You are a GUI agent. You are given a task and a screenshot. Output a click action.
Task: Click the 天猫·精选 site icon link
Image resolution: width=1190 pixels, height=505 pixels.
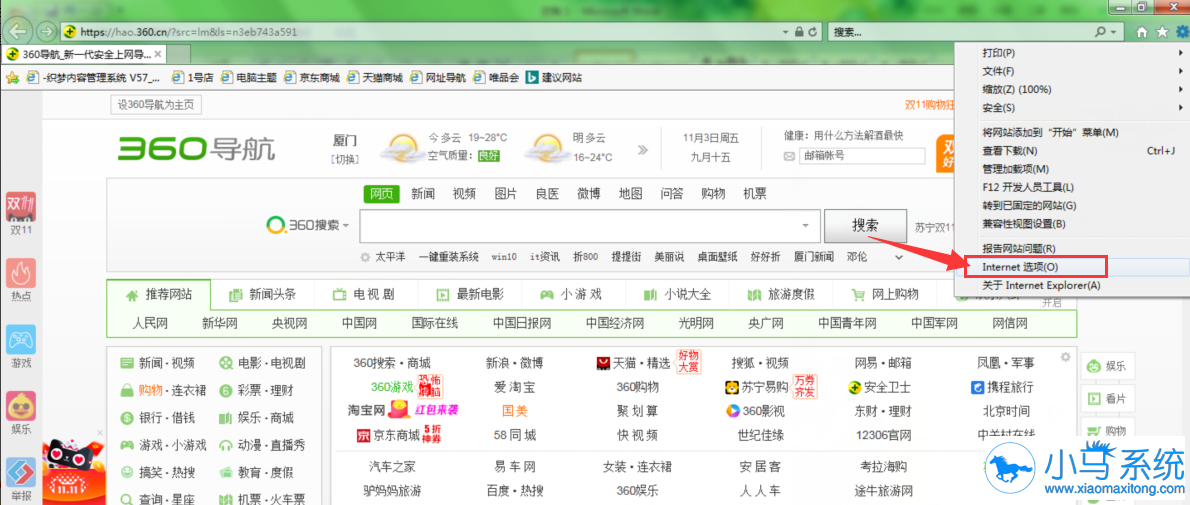tap(633, 364)
